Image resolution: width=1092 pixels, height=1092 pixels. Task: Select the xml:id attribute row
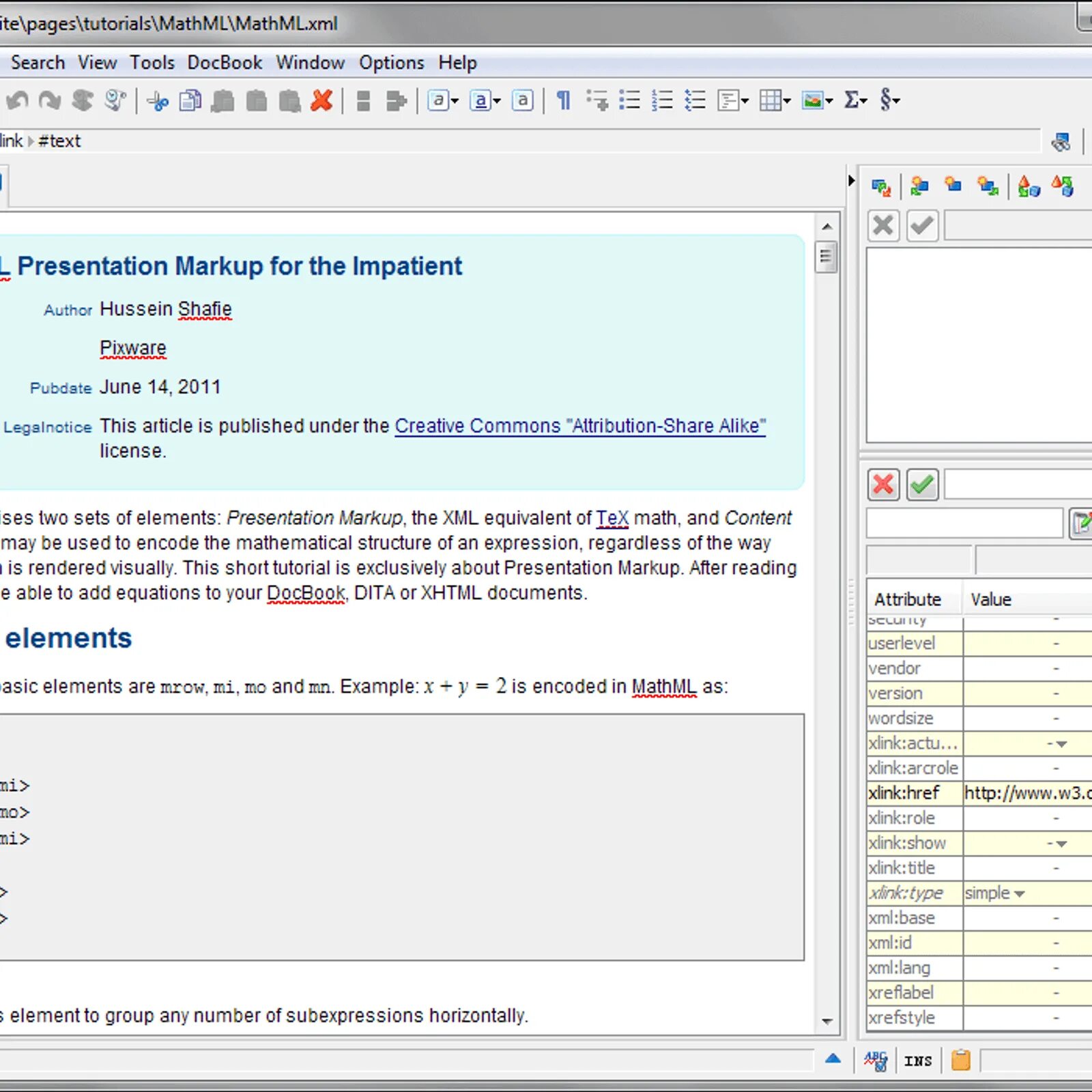click(x=979, y=943)
